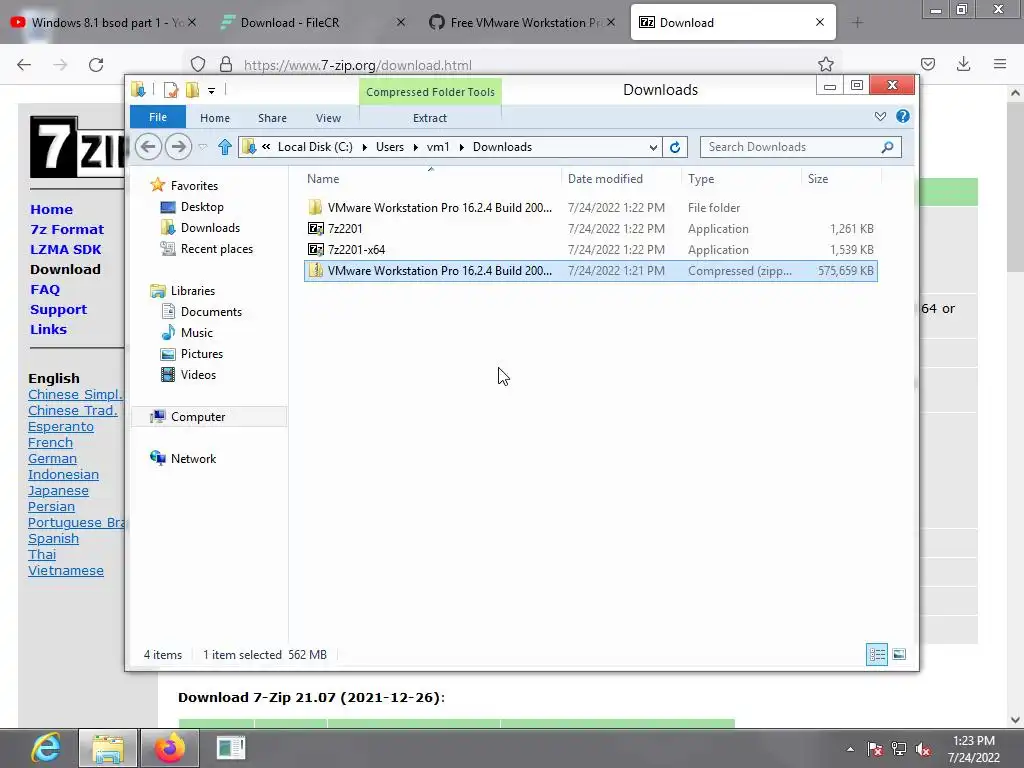Open recent locations dropdown arrow
The width and height of the screenshot is (1024, 768).
click(x=203, y=147)
